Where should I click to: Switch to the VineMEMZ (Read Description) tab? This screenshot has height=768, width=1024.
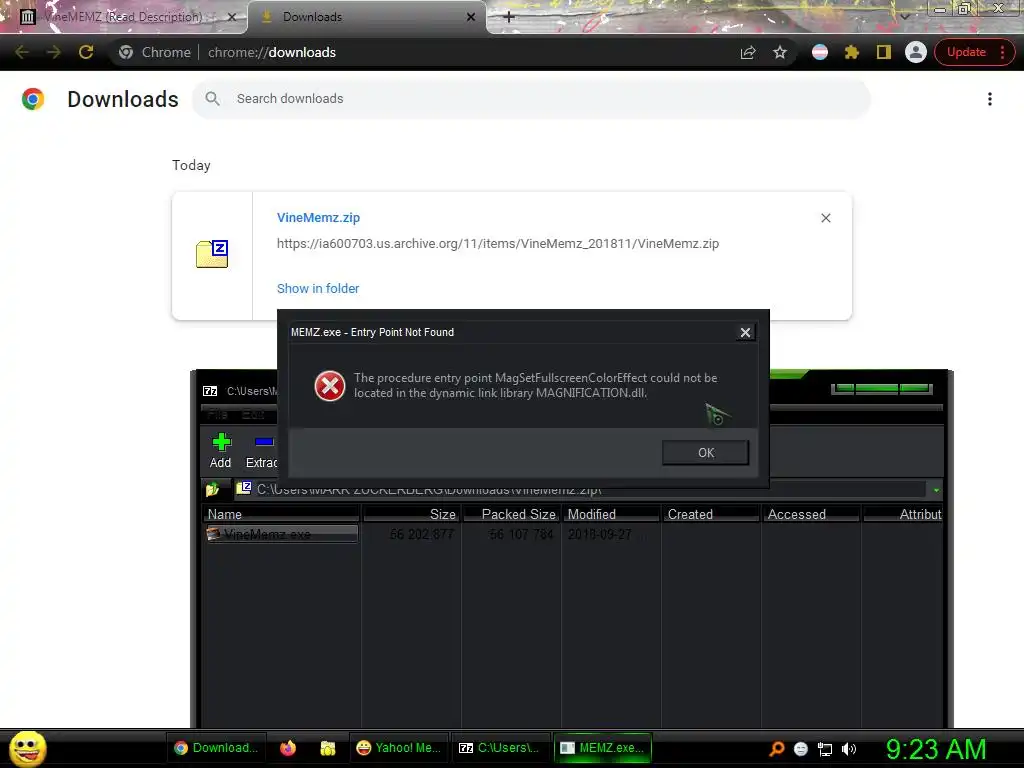(122, 17)
